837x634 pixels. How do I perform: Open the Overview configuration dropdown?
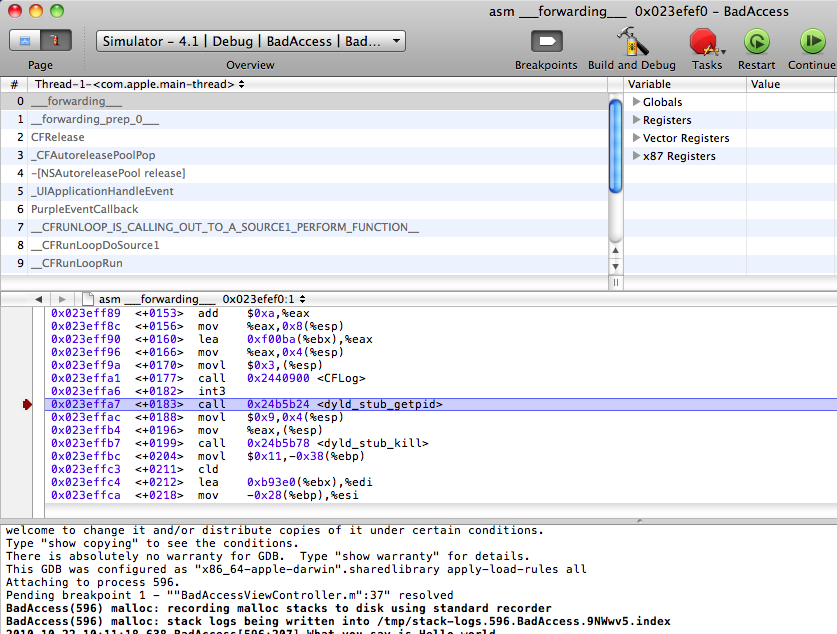coord(251,41)
